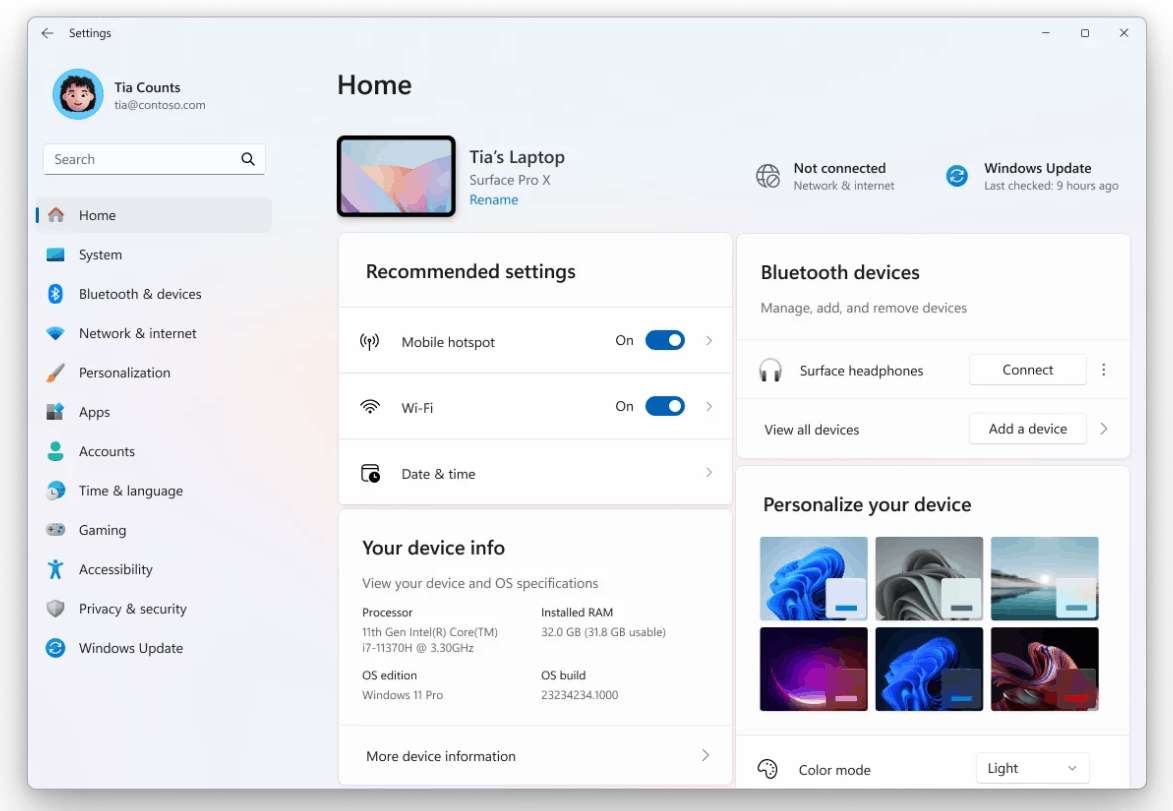The image size is (1173, 811).
Task: Click the Windows Update status icon in header
Action: click(x=957, y=177)
